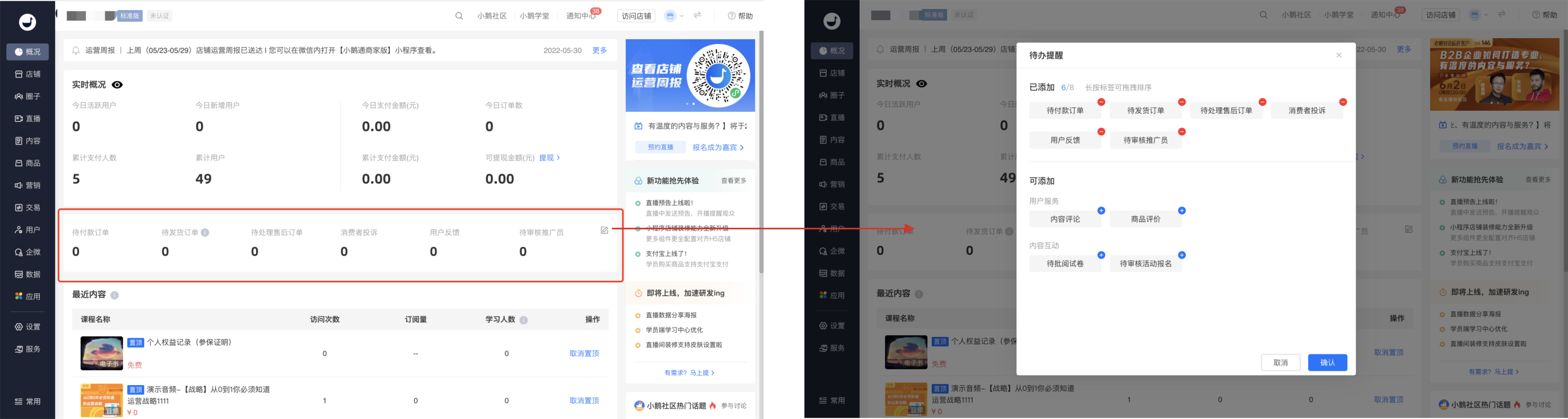This screenshot has width=1568, height=419.
Task: Click 访问店铺 button in left window header
Action: 636,16
